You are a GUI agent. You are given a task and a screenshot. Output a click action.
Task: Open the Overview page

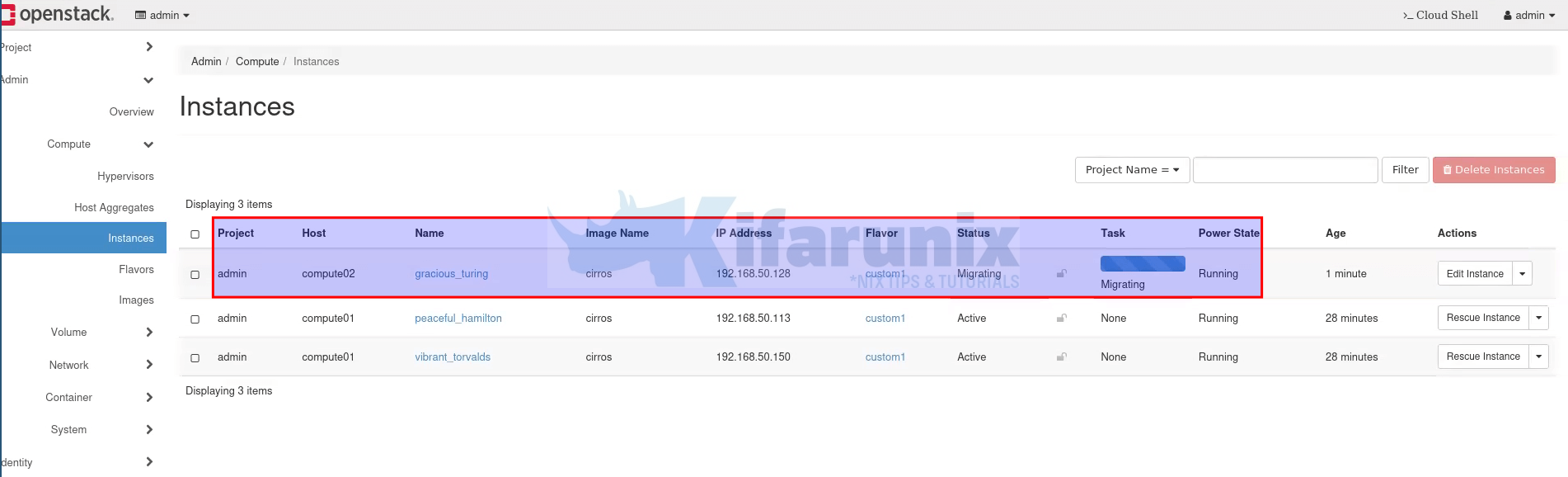pos(131,112)
